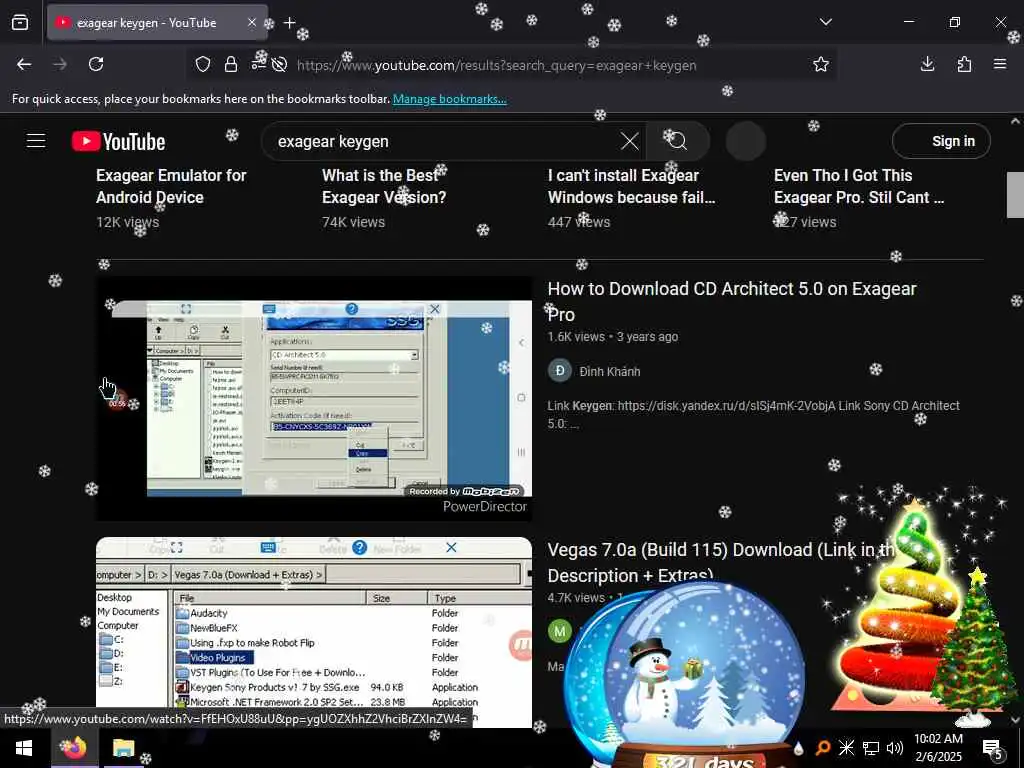The width and height of the screenshot is (1024, 768).
Task: Sign in to YouTube
Action: coord(941,141)
